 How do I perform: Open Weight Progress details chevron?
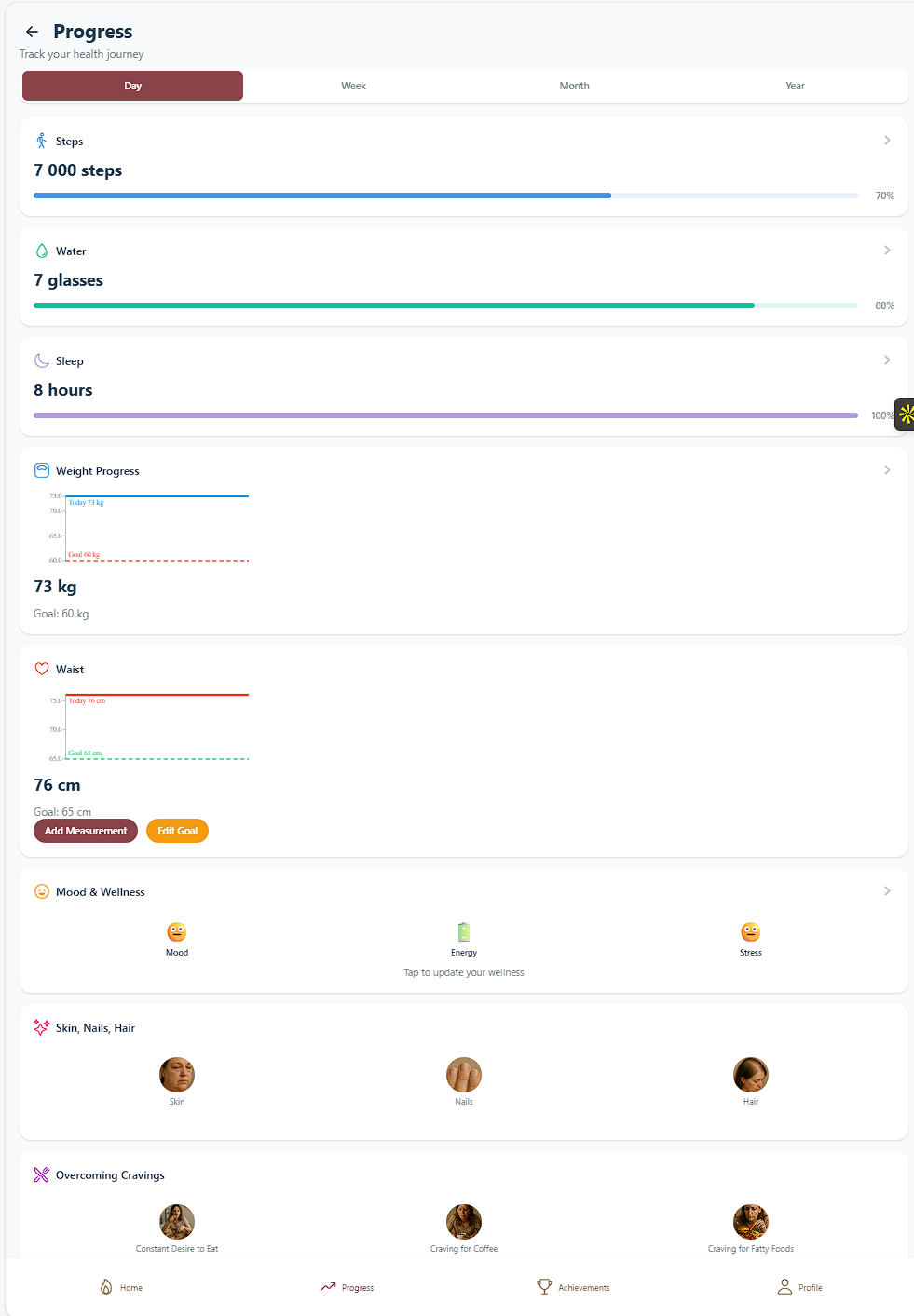click(x=887, y=470)
